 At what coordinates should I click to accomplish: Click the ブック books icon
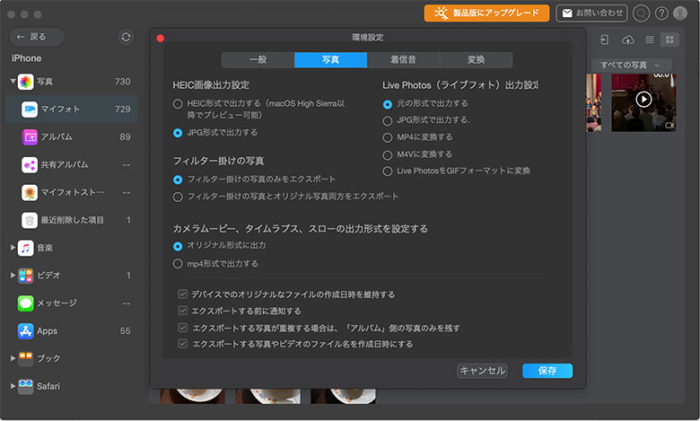[25, 358]
